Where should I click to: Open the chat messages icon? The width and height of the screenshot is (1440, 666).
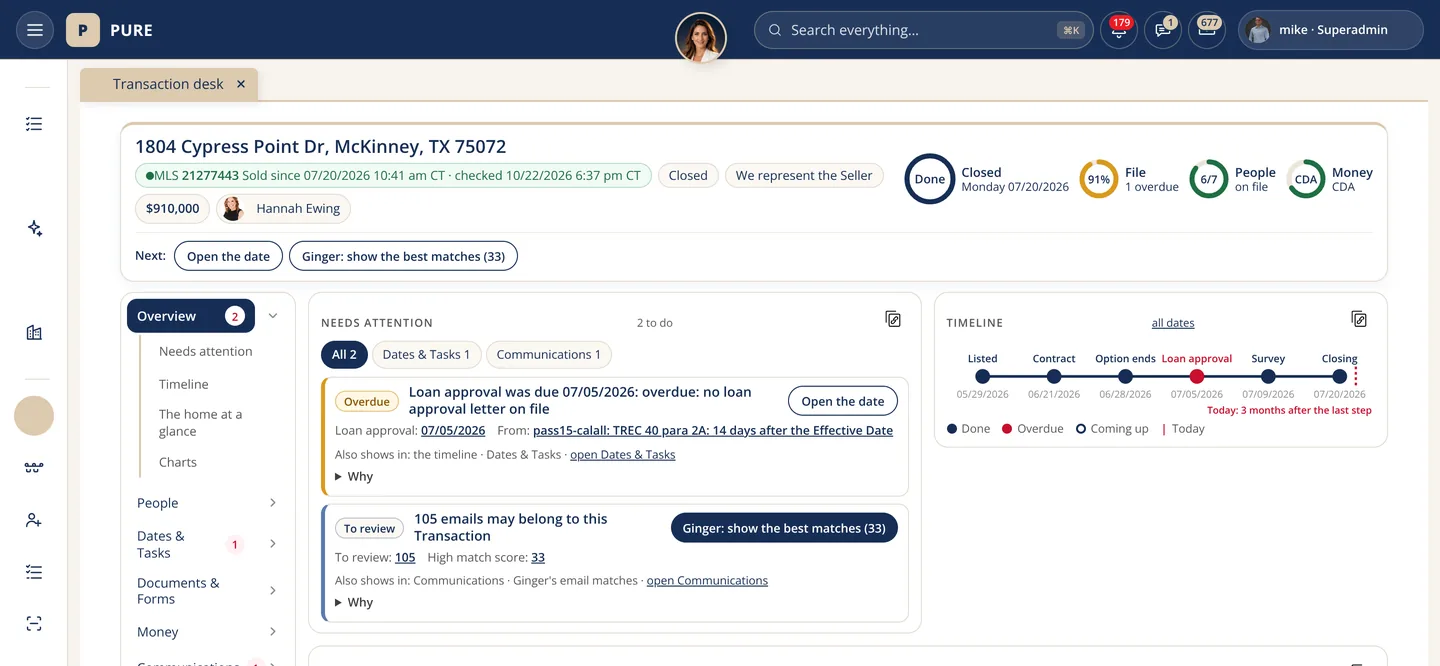[x=1163, y=30]
